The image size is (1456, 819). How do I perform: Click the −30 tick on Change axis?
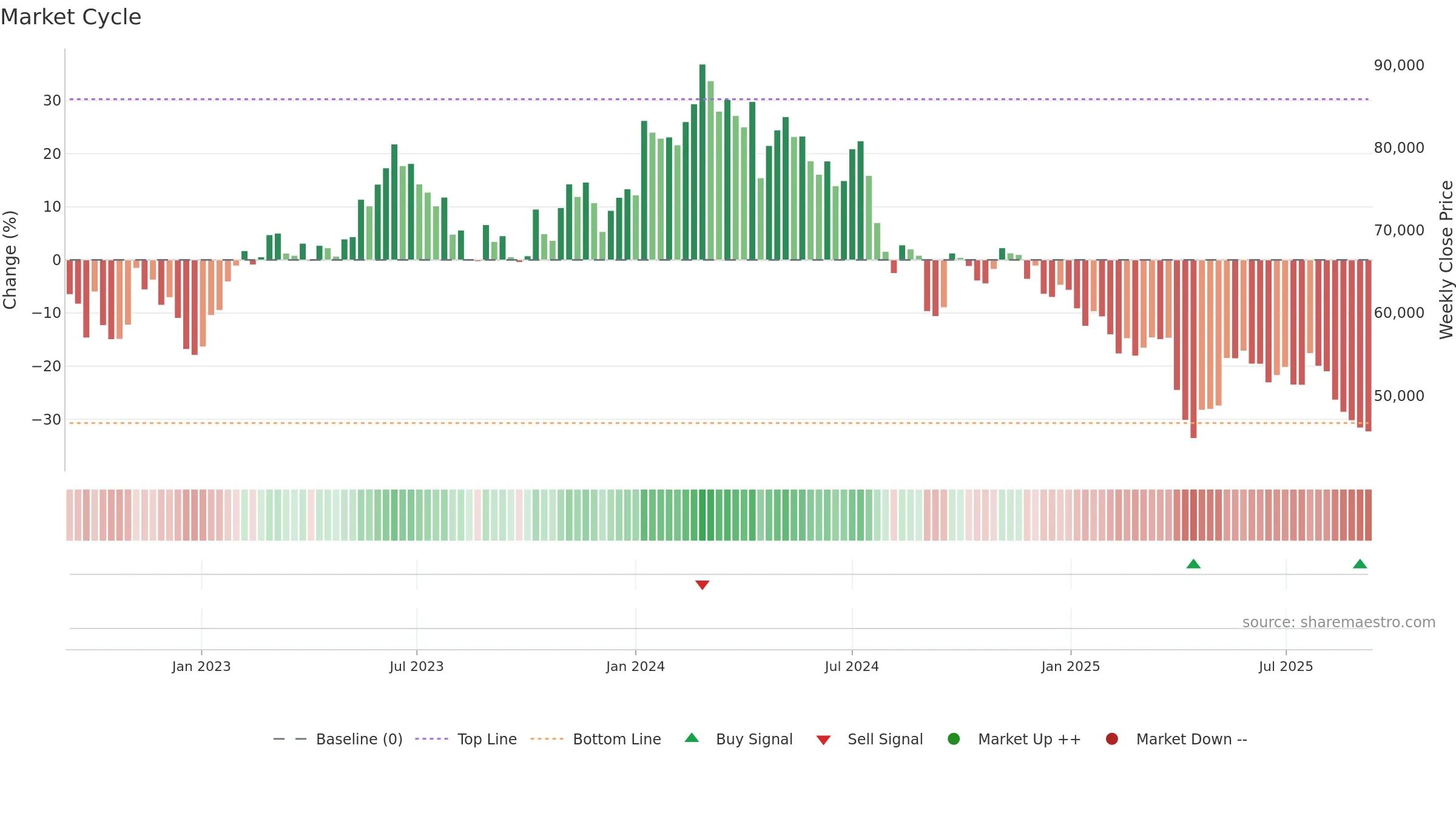click(47, 420)
